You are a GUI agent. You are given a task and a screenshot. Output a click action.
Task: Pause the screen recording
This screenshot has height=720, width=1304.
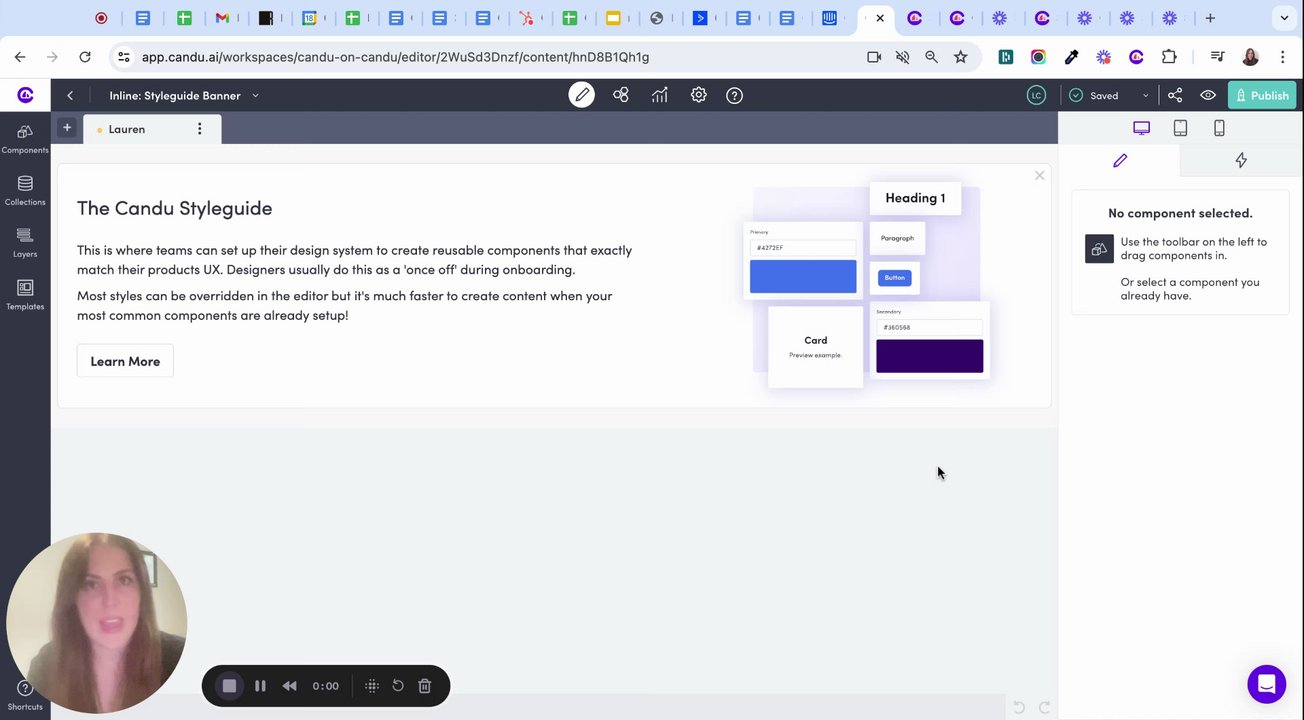[260, 686]
